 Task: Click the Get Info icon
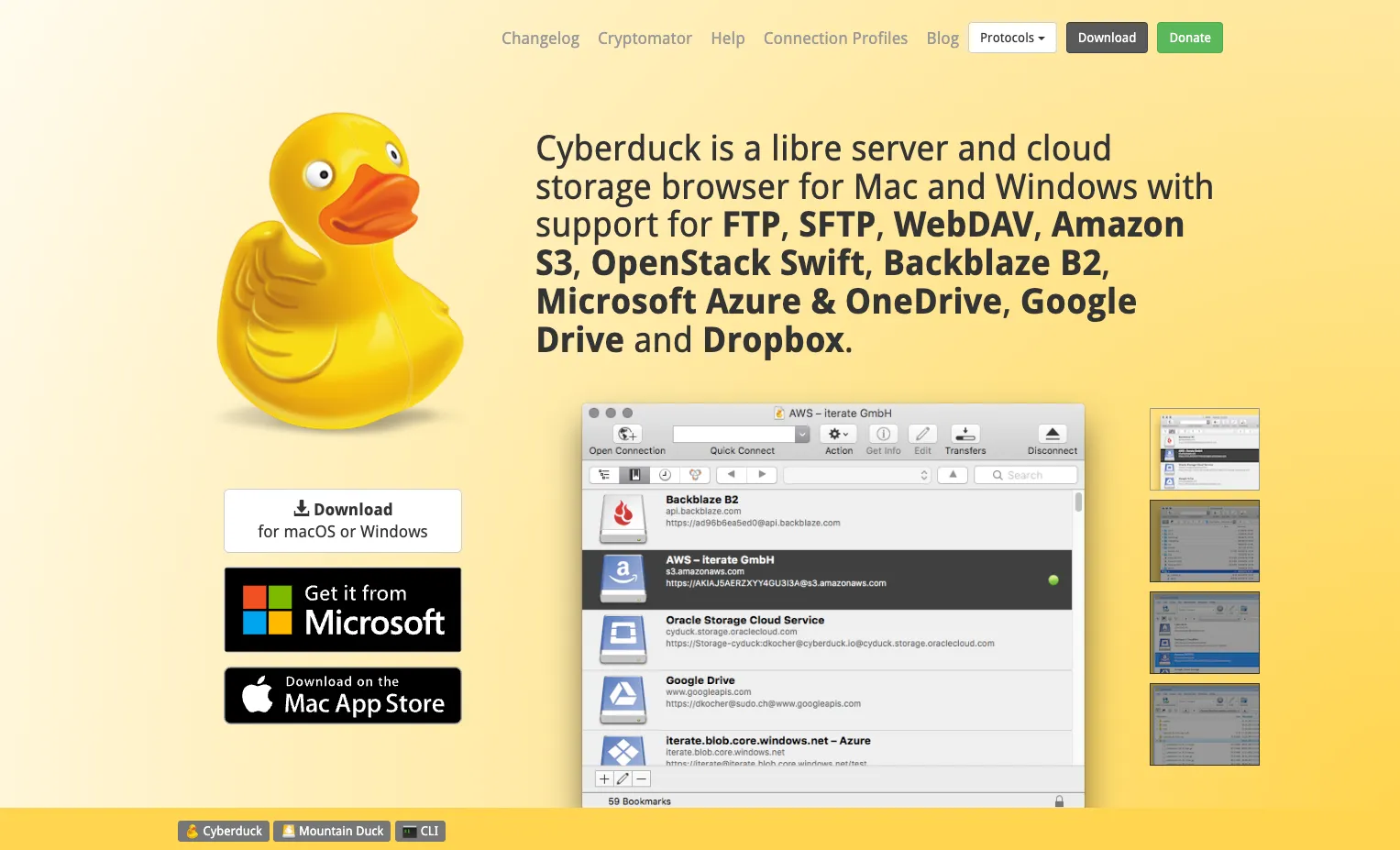[x=883, y=434]
